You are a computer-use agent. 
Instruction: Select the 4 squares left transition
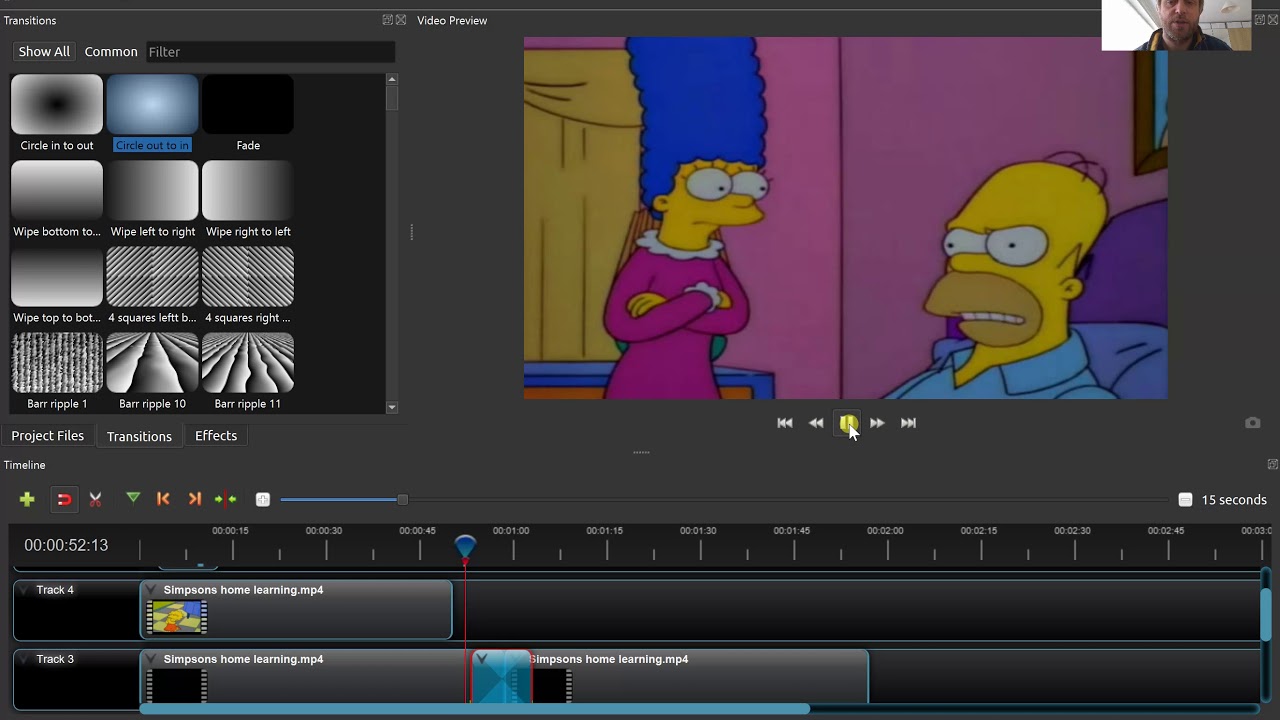tap(152, 285)
